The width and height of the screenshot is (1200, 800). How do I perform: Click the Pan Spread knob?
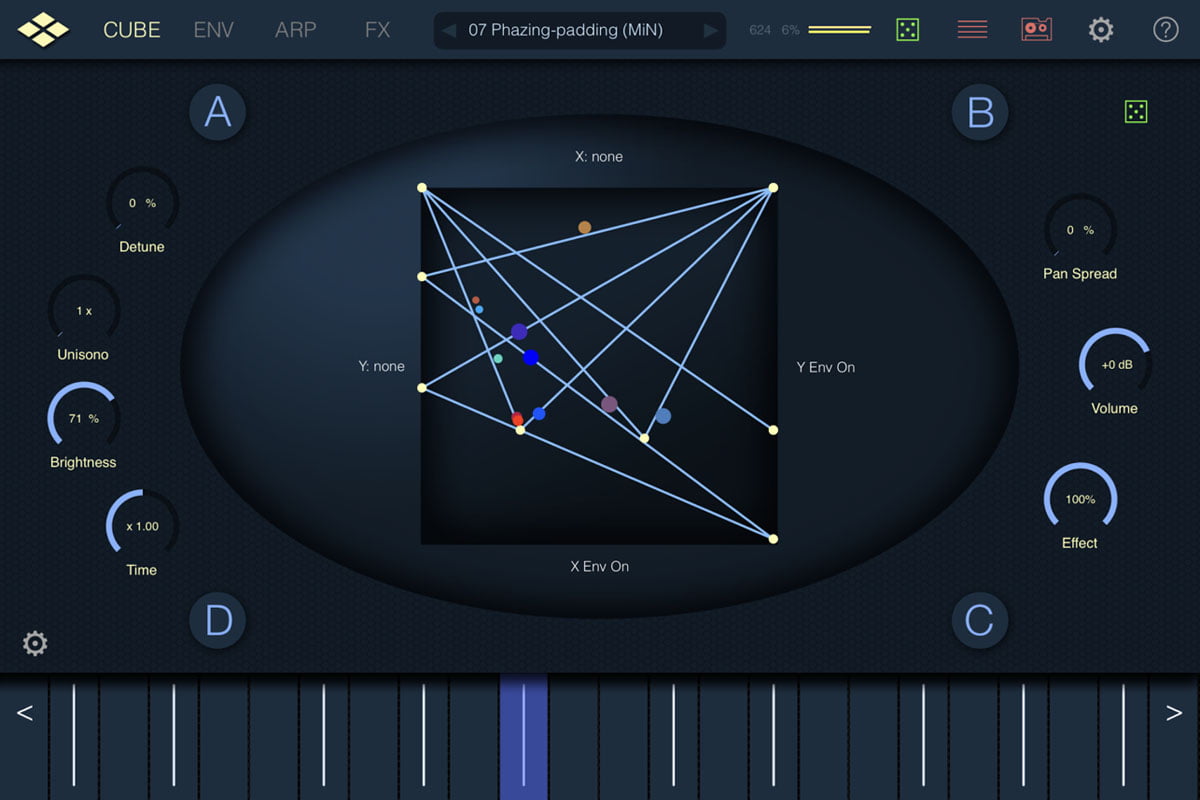(1080, 230)
